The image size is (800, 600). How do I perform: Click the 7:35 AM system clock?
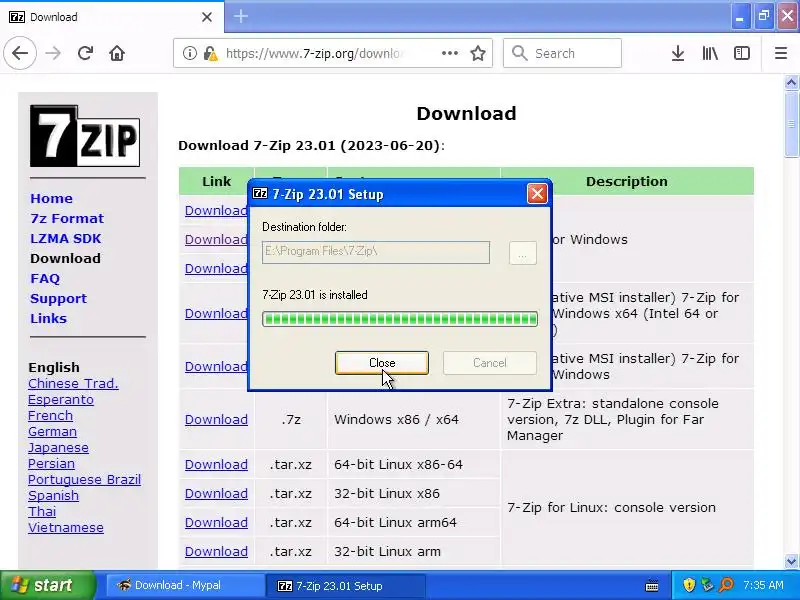coord(763,585)
